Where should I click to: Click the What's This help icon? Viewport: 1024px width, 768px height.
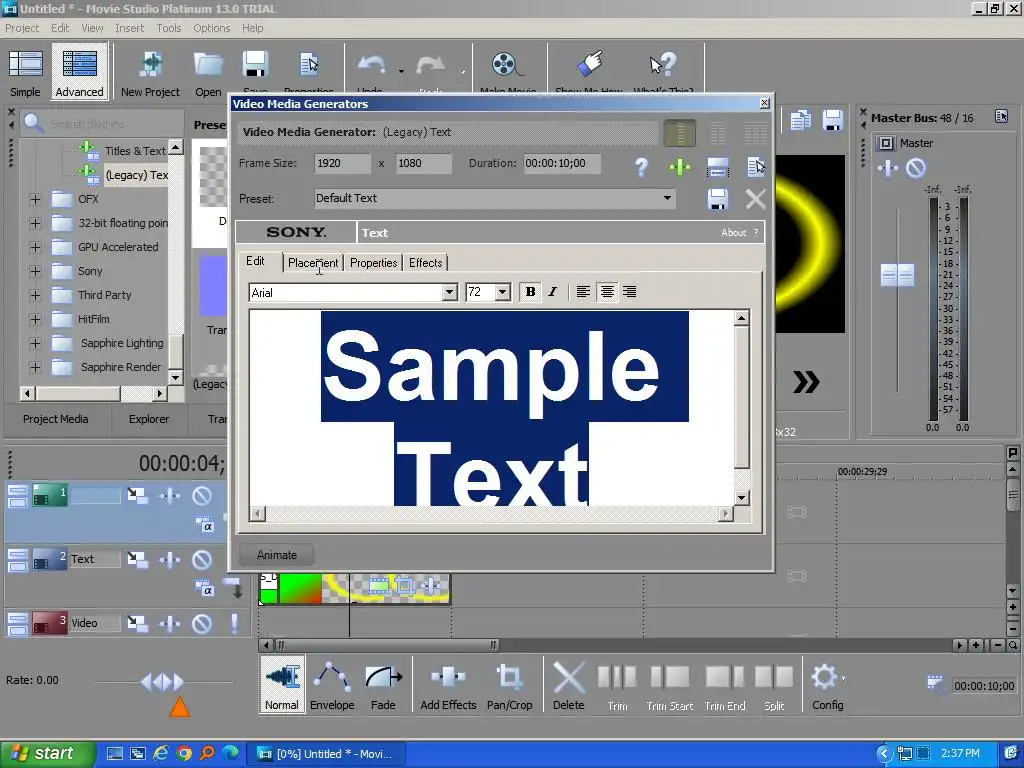coord(663,65)
